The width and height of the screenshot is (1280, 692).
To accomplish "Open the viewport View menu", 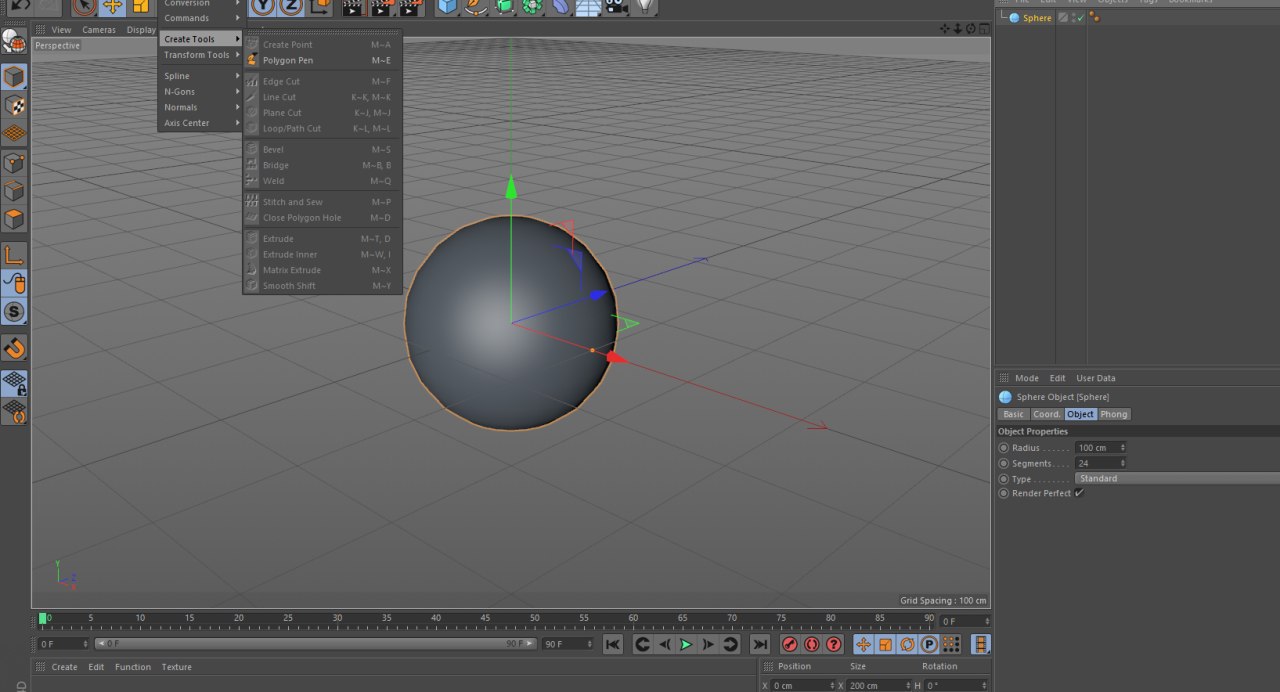I will click(62, 30).
